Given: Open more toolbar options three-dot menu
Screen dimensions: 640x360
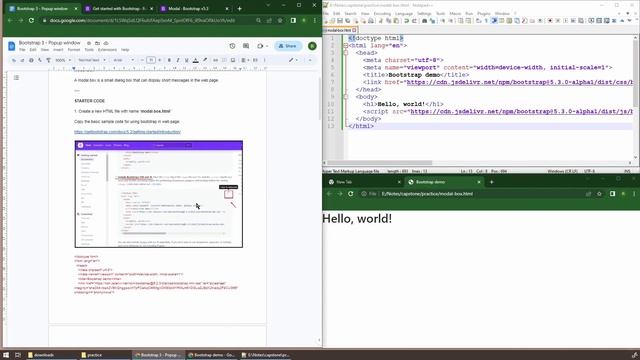Looking at the screenshot, I should pos(264,60).
